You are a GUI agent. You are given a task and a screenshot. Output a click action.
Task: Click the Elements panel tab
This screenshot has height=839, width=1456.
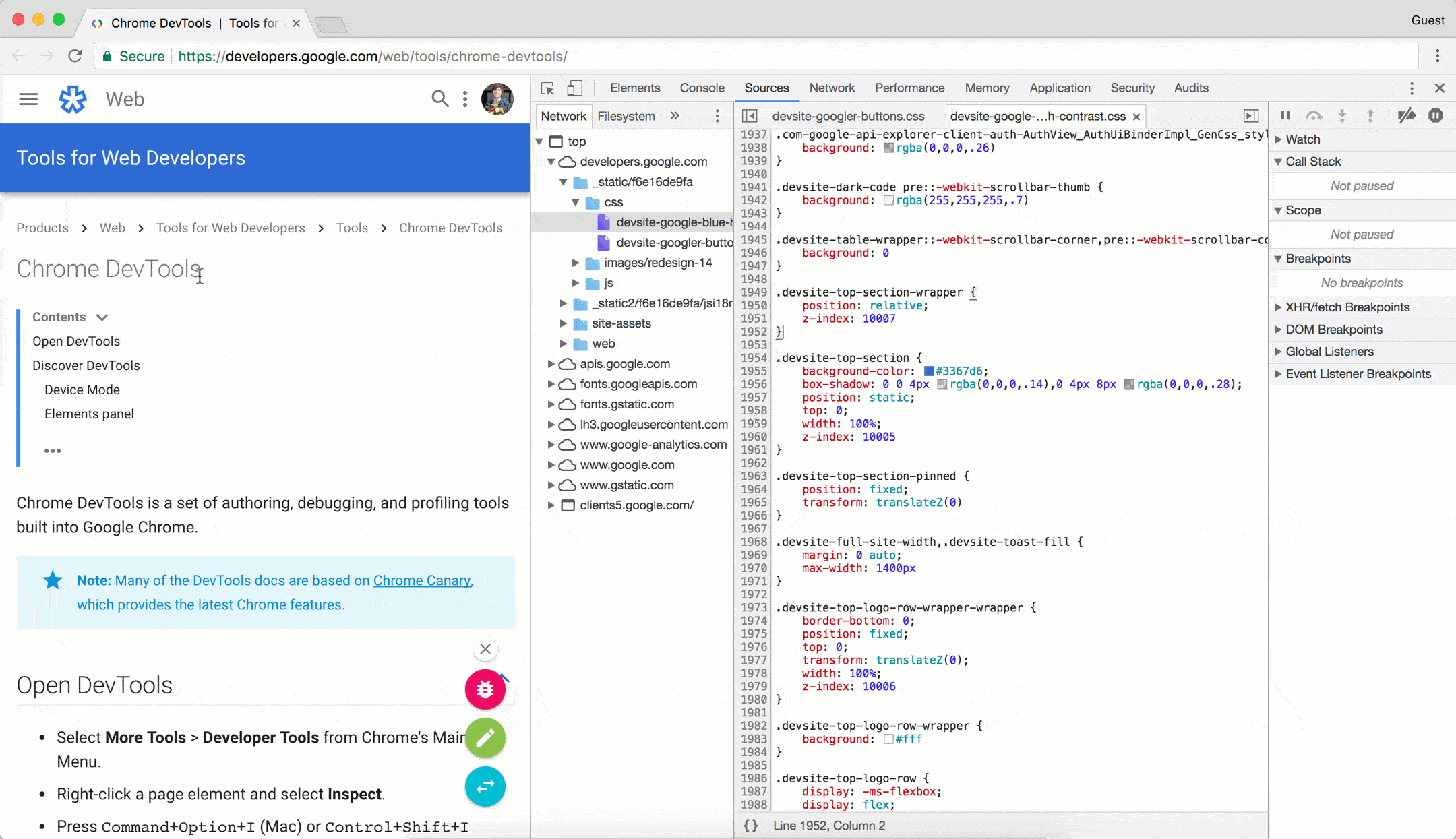pos(635,88)
